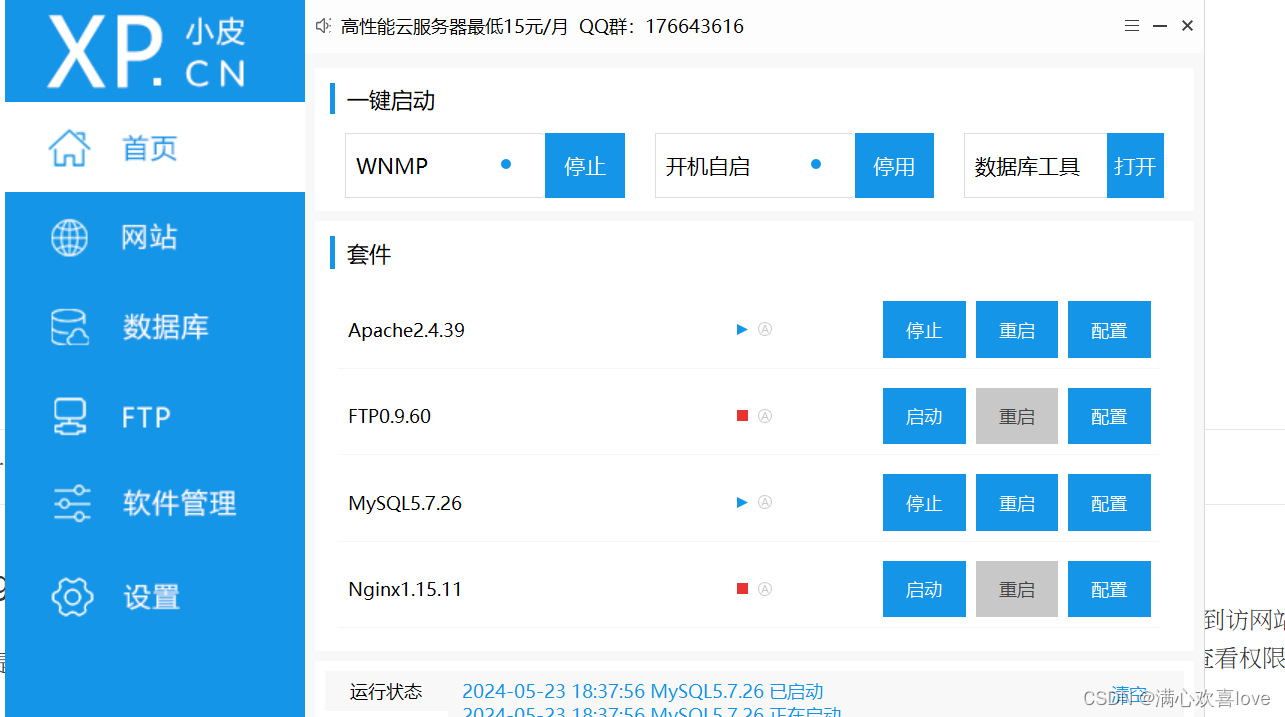
Task: Minimize the XP panel window
Action: (1160, 26)
